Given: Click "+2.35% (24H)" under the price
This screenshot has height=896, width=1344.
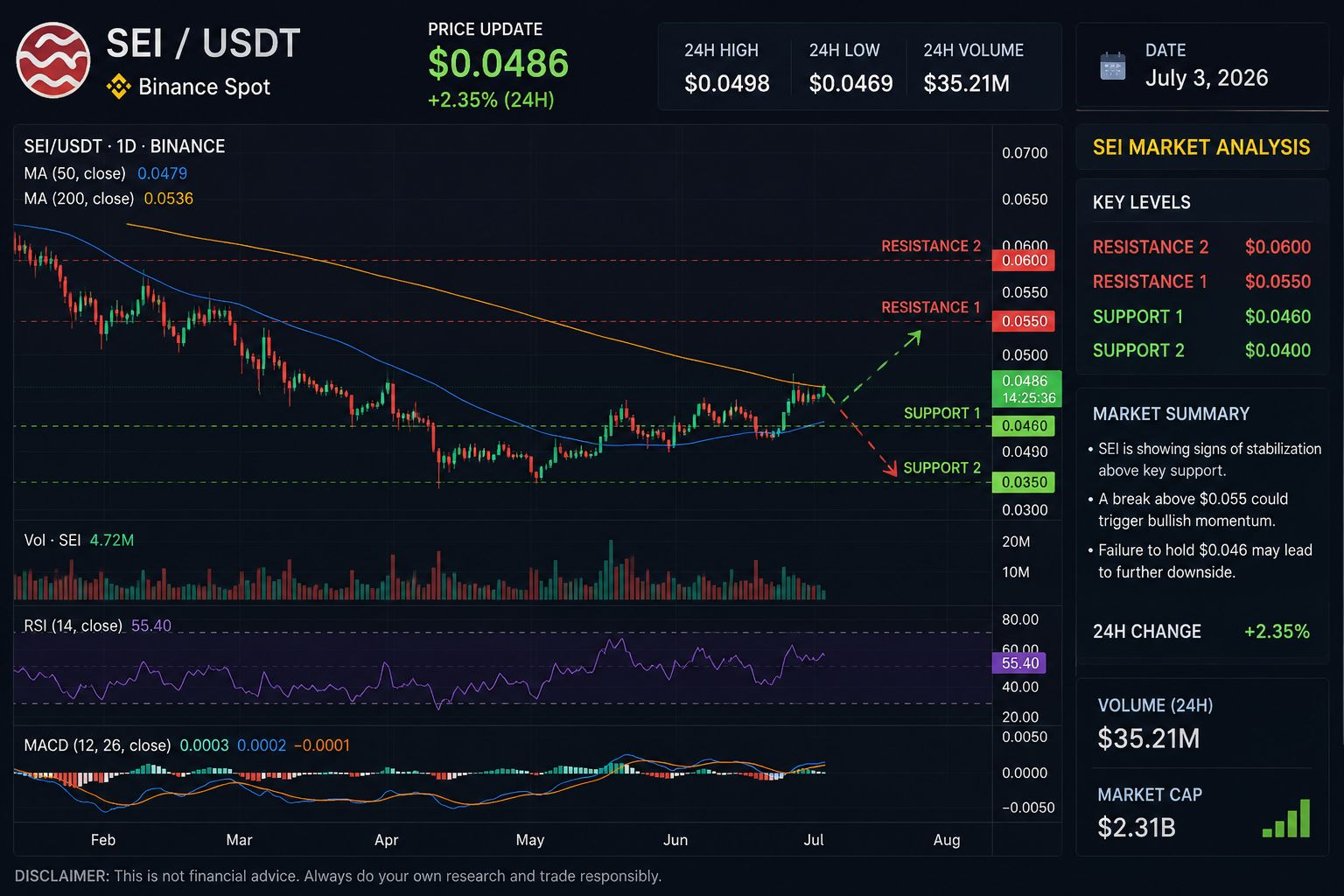Looking at the screenshot, I should pyautogui.click(x=491, y=100).
